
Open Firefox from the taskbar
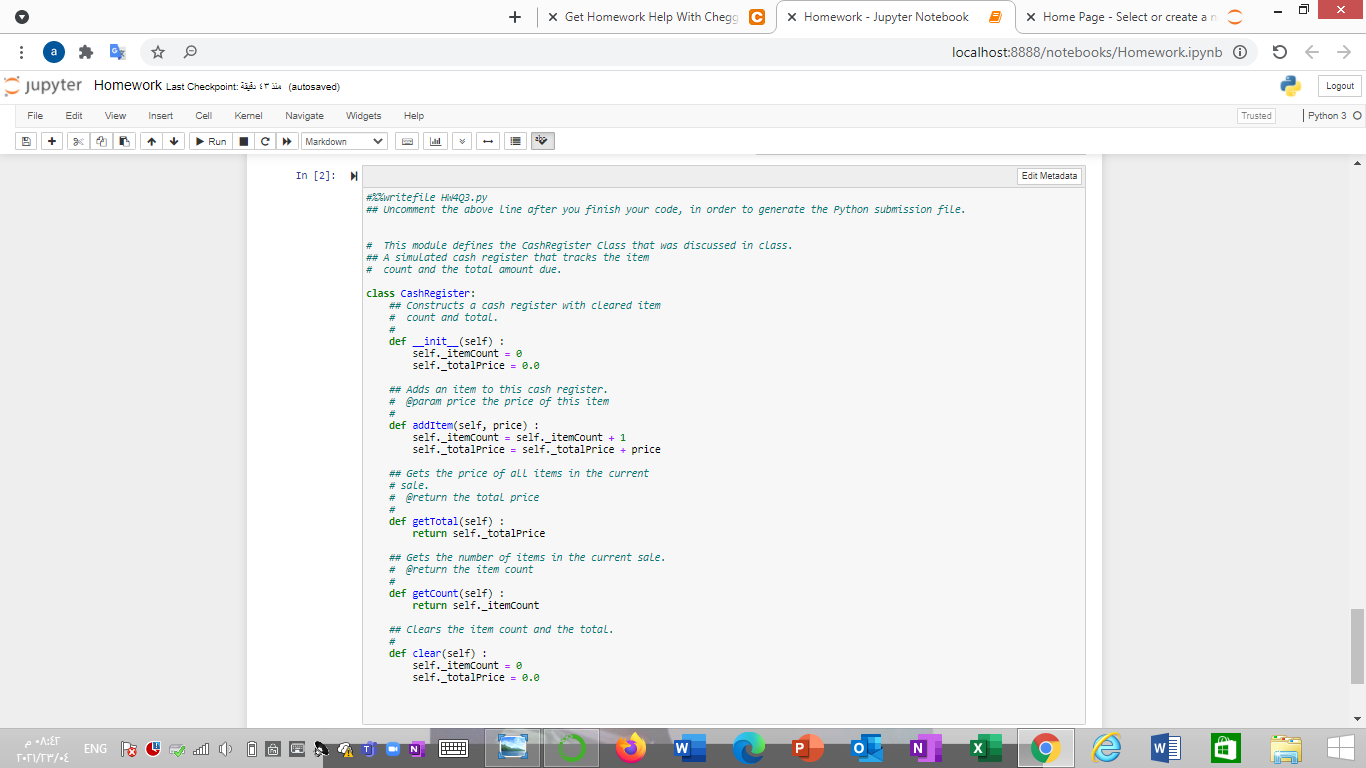631,748
